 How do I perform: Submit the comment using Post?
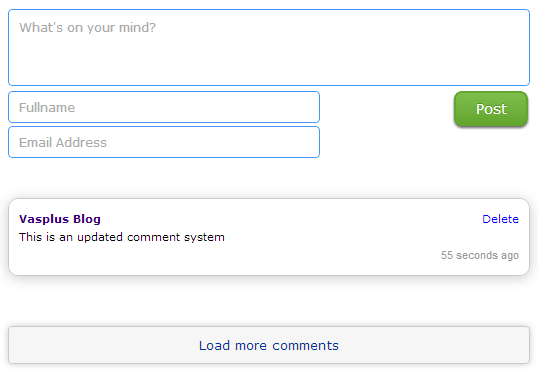point(491,109)
